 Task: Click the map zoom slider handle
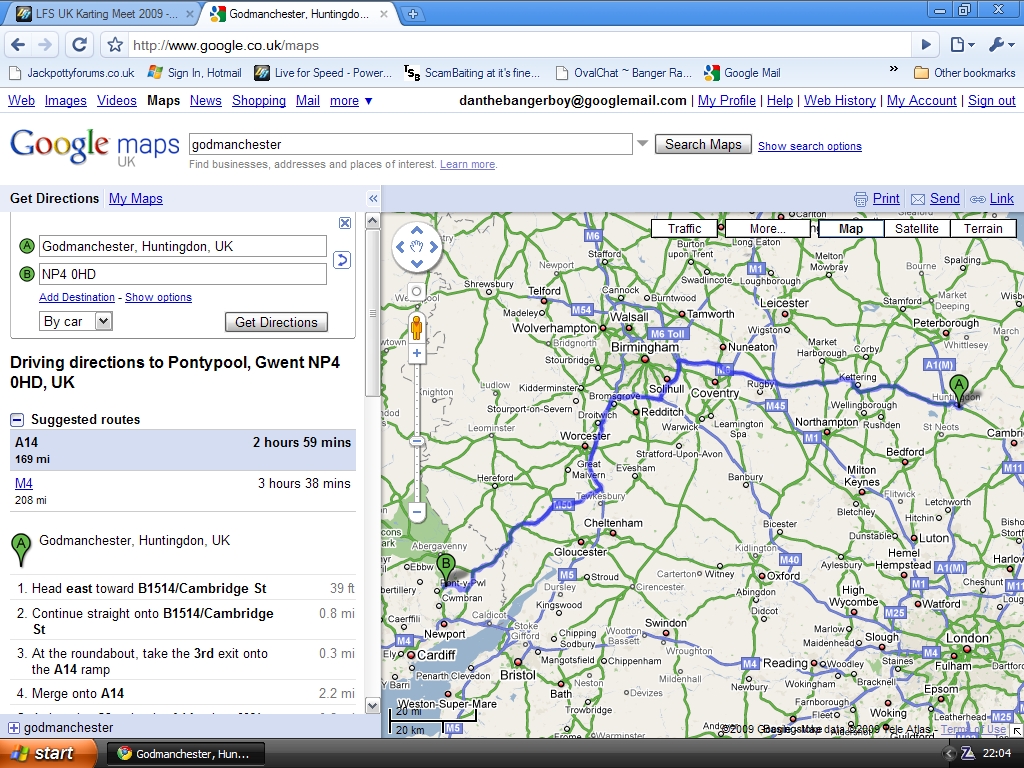(417, 441)
